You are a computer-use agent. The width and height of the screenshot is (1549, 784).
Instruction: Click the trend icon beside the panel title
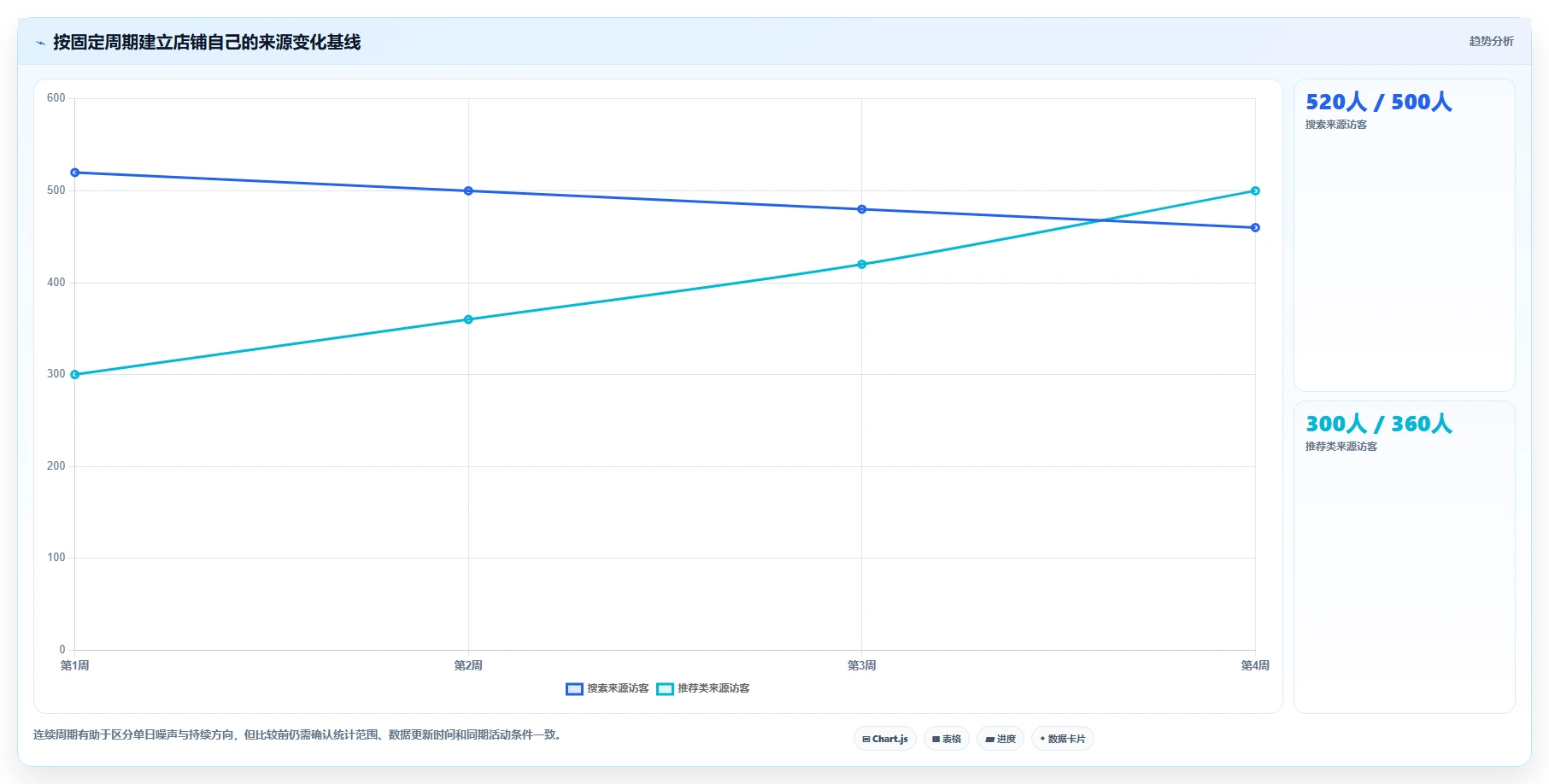pos(40,43)
